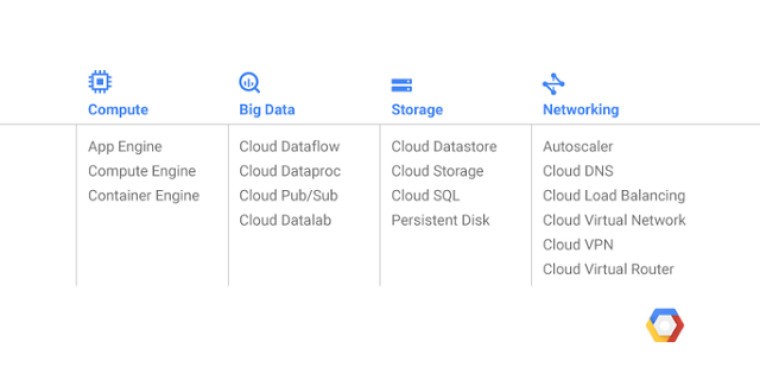Viewport: 760px width, 380px height.
Task: Open Cloud VPN entry
Action: [578, 245]
